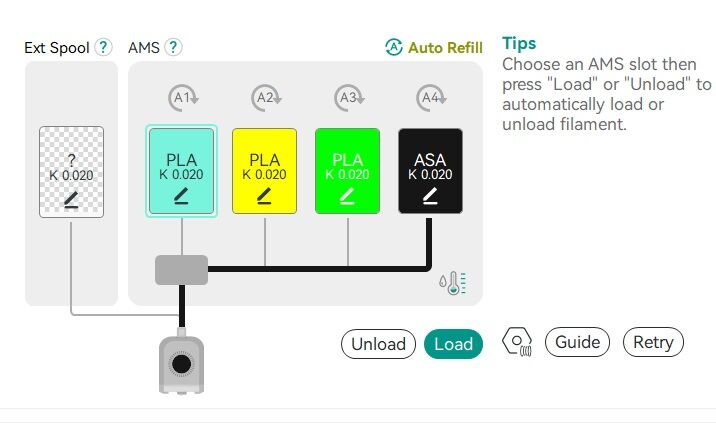Viewport: 716px width, 423px height.
Task: Edit the black ASA filament pencil
Action: pos(430,196)
